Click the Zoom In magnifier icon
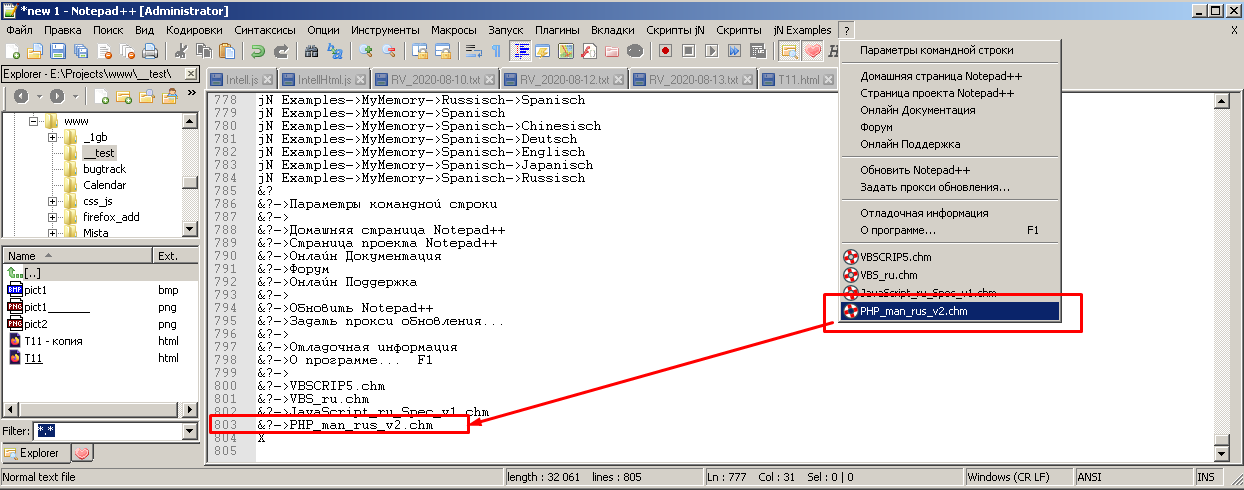1244x490 pixels. pyautogui.click(x=366, y=50)
